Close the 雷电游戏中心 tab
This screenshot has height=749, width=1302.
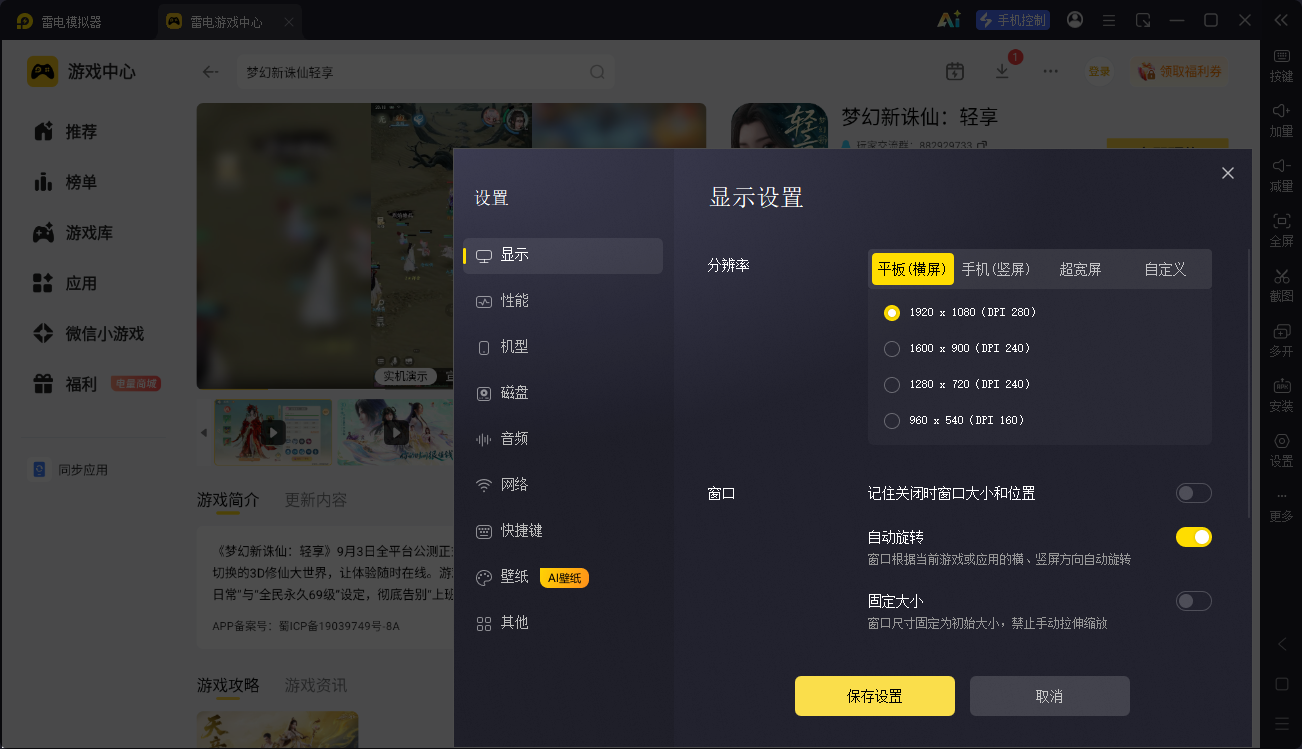pyautogui.click(x=288, y=21)
